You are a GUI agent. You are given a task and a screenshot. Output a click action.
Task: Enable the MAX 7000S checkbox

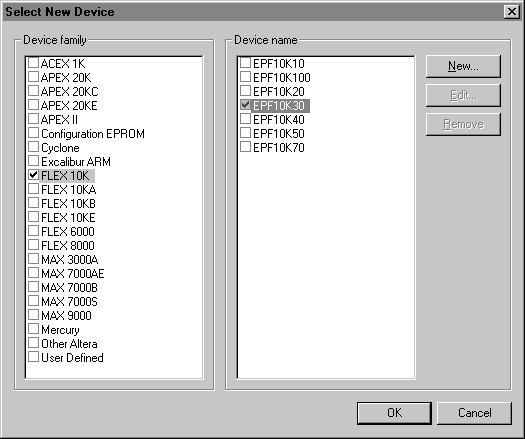33,301
